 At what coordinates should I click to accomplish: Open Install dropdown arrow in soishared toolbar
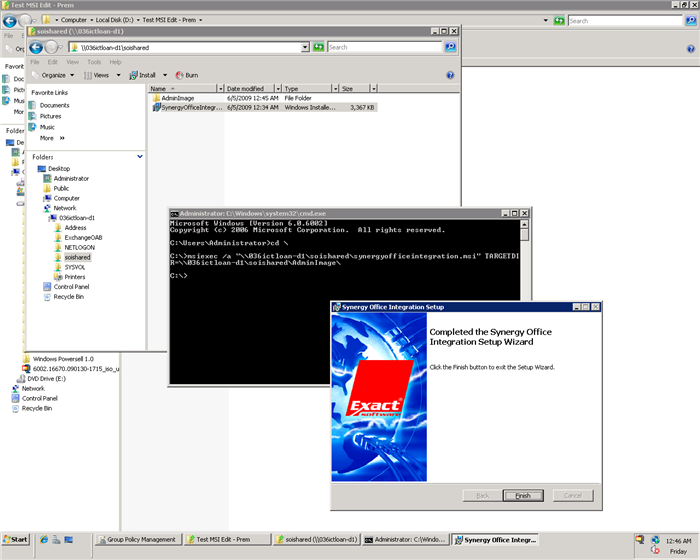point(165,75)
